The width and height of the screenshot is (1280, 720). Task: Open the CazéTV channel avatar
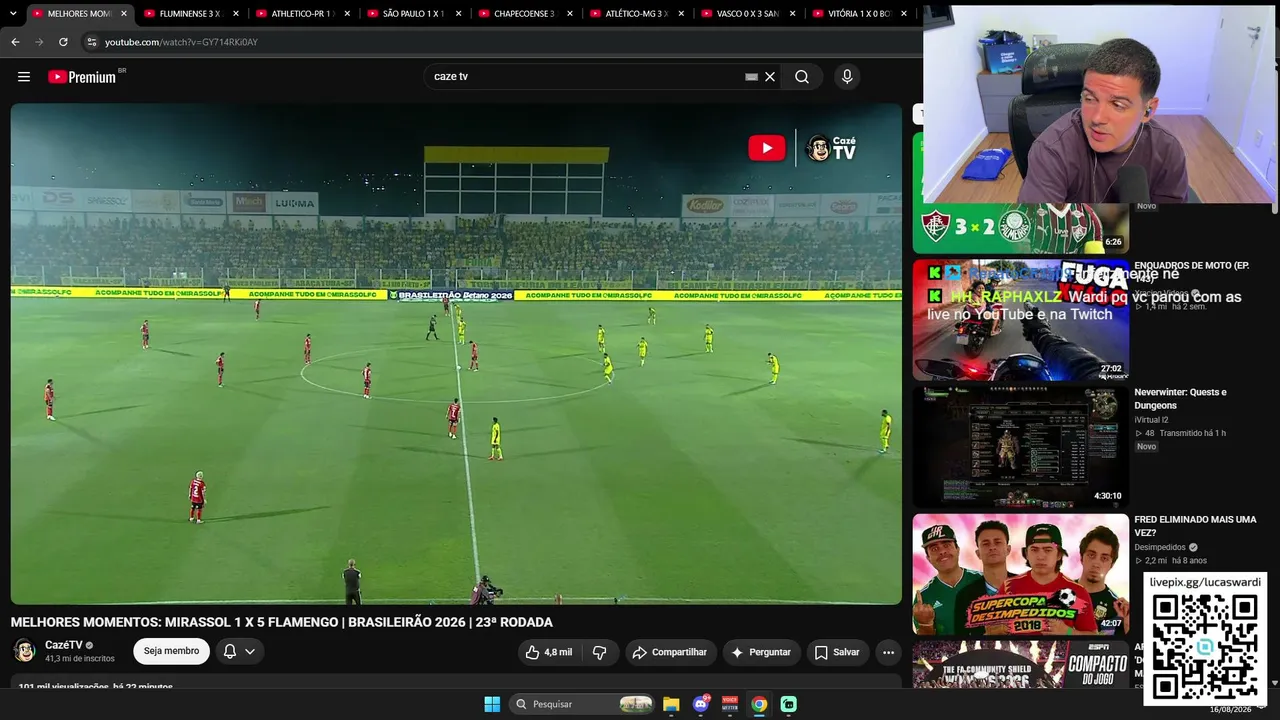(x=24, y=651)
